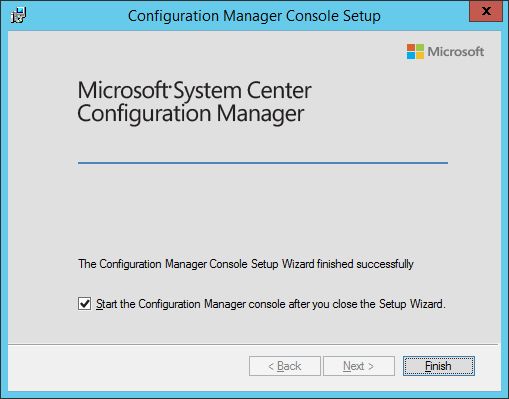Click the disabled Next button
509x399 pixels.
359,366
